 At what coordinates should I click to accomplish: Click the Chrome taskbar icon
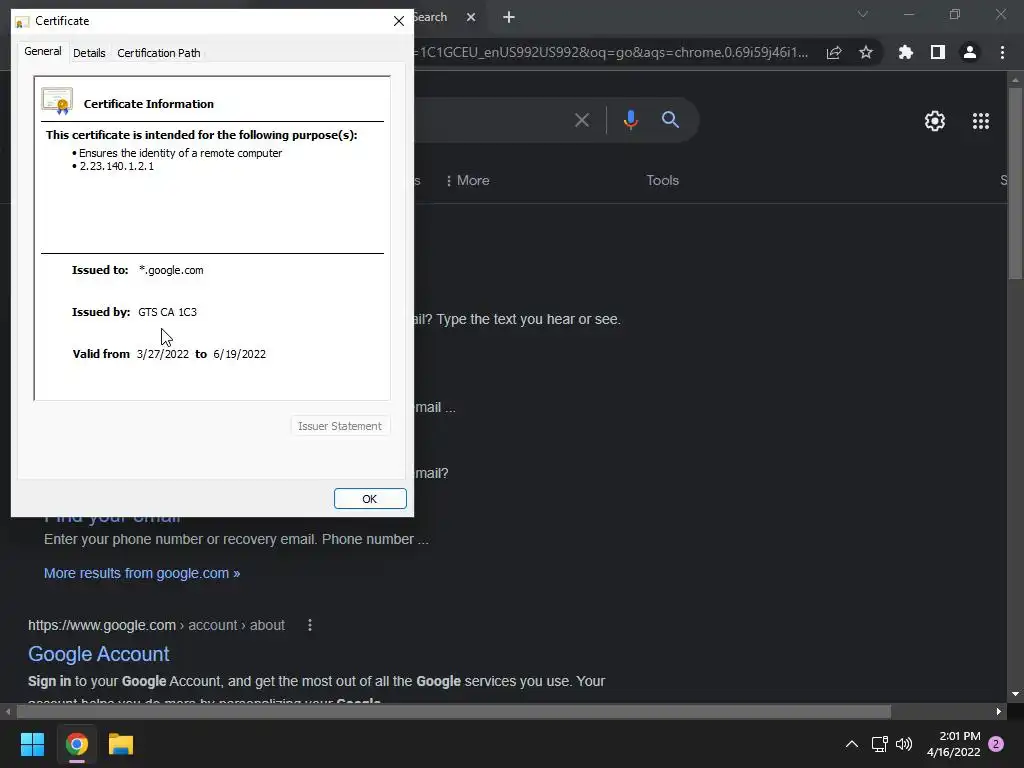click(77, 744)
